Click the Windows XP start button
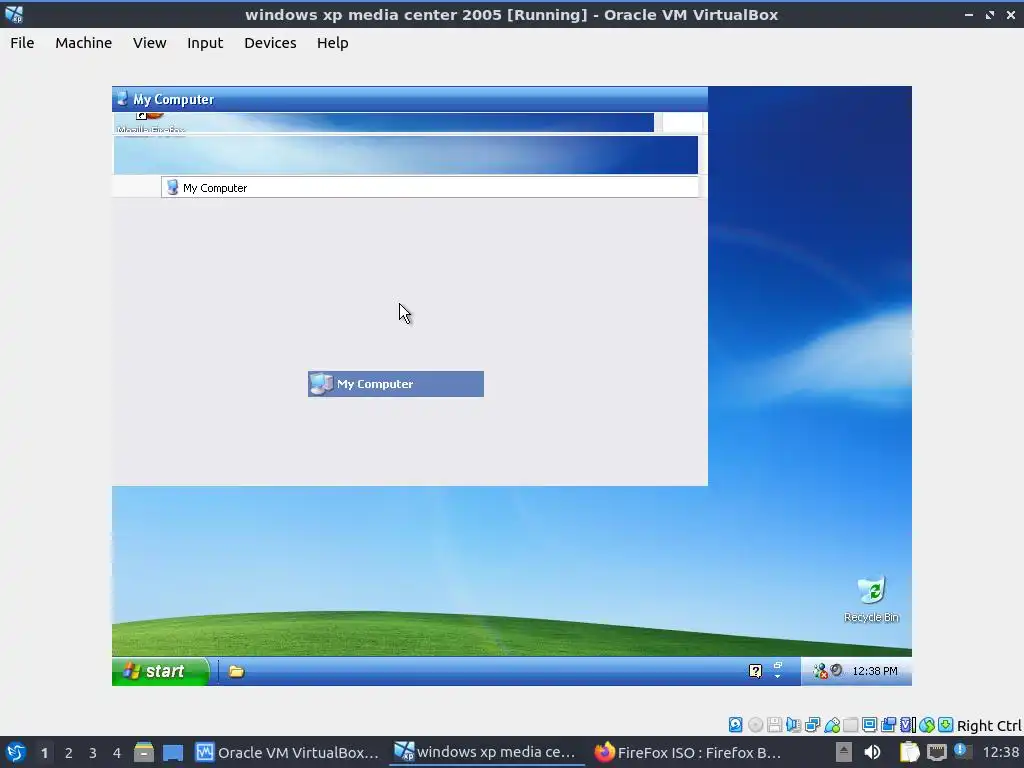The width and height of the screenshot is (1024, 768). (161, 671)
